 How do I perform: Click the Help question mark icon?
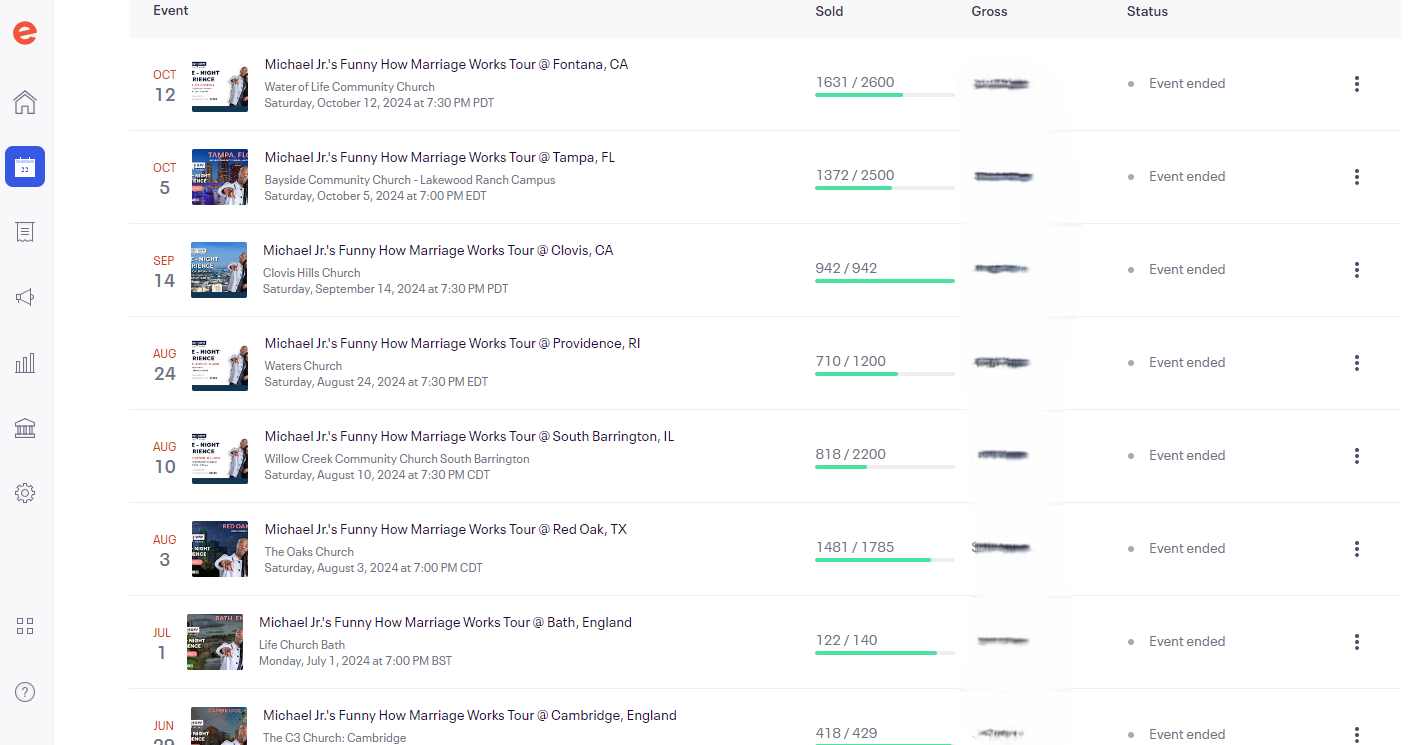[25, 692]
